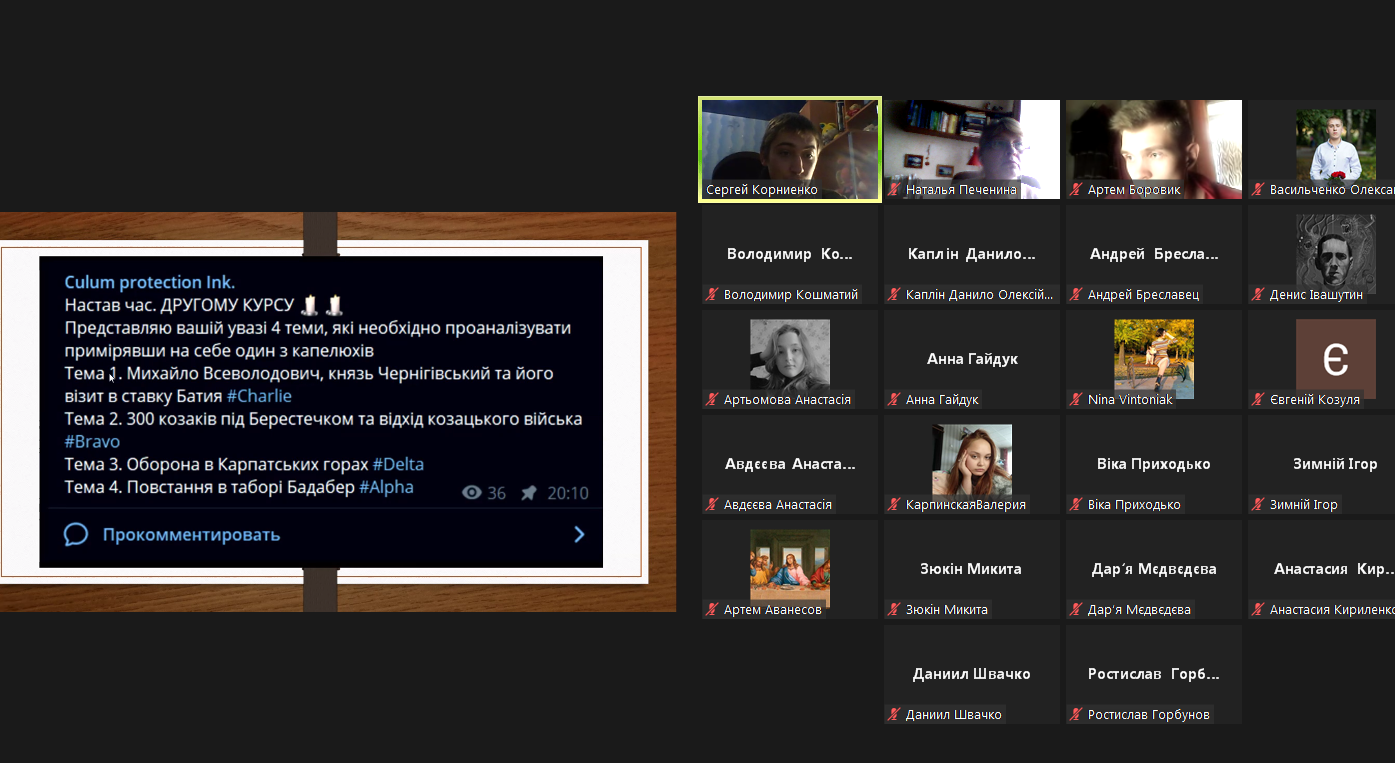Click Євгеній Козуля's brown Є avatar
The width and height of the screenshot is (1395, 763).
coord(1335,359)
